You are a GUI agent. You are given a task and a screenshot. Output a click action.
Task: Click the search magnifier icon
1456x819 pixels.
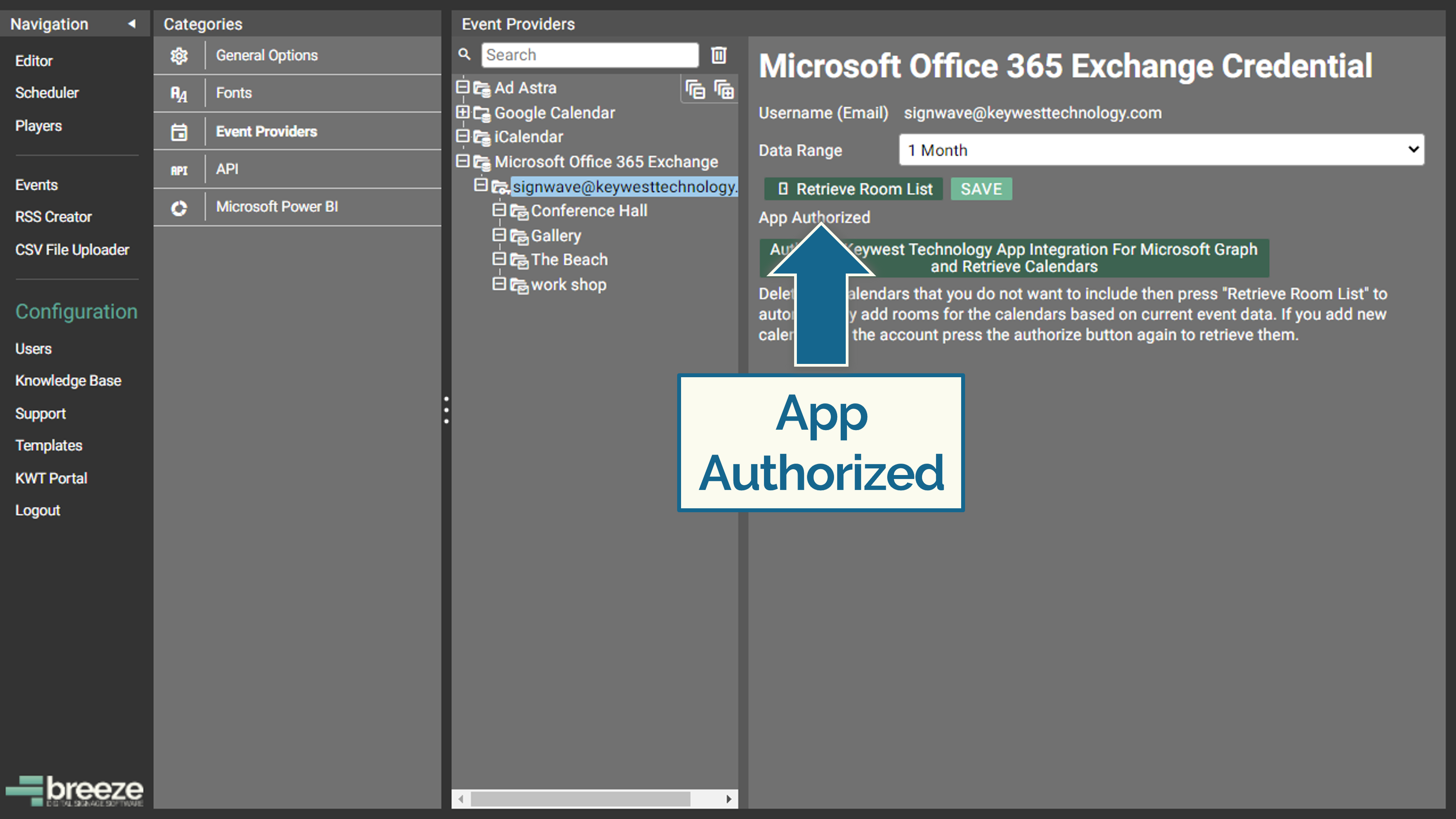(x=465, y=54)
